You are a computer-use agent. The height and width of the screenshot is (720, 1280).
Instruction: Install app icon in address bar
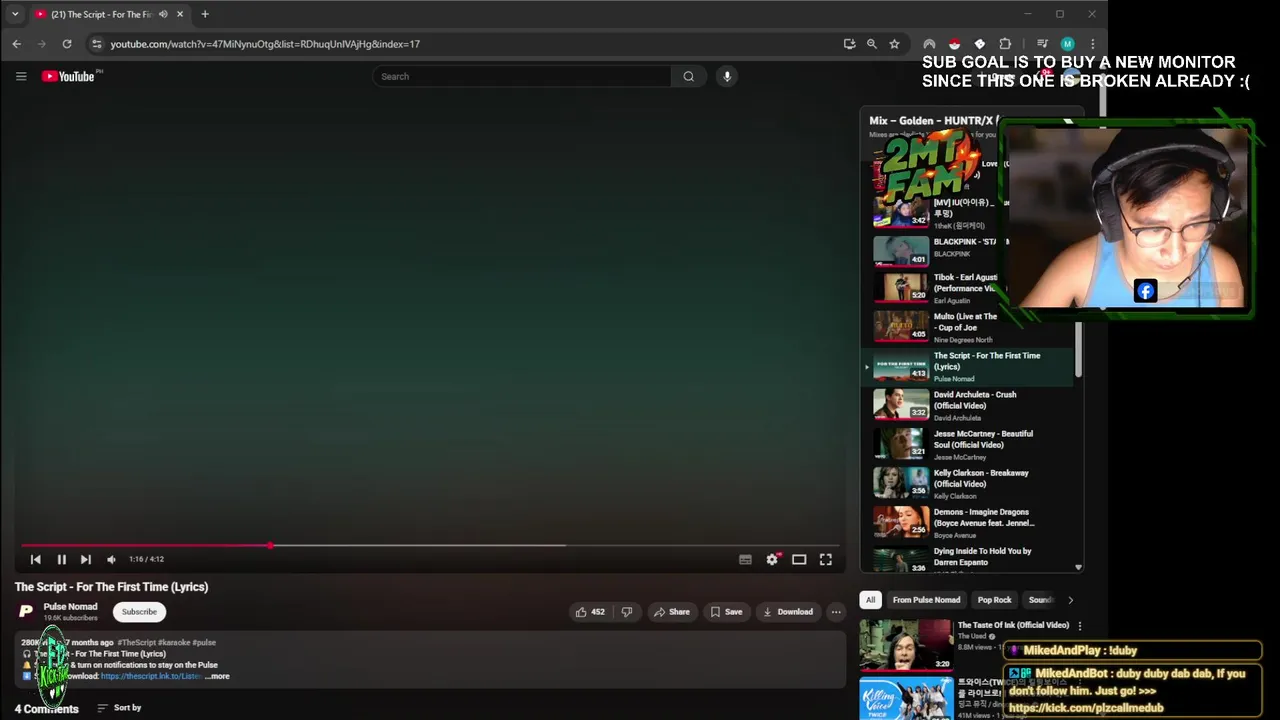coord(849,44)
